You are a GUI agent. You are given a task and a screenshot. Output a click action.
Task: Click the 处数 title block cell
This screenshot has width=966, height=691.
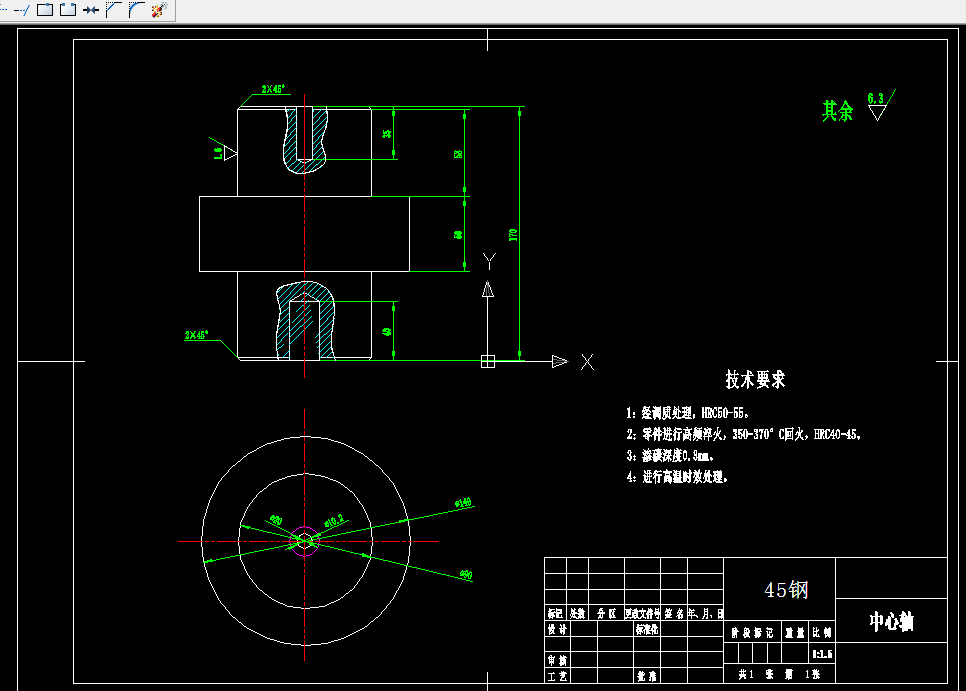[x=577, y=613]
